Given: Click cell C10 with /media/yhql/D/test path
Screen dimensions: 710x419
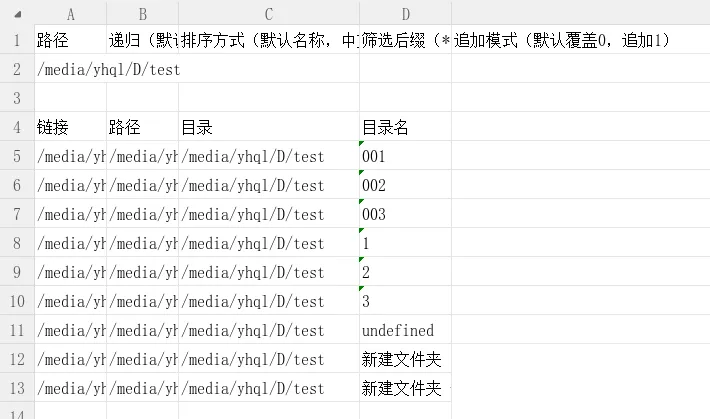Looking at the screenshot, I should point(269,301).
